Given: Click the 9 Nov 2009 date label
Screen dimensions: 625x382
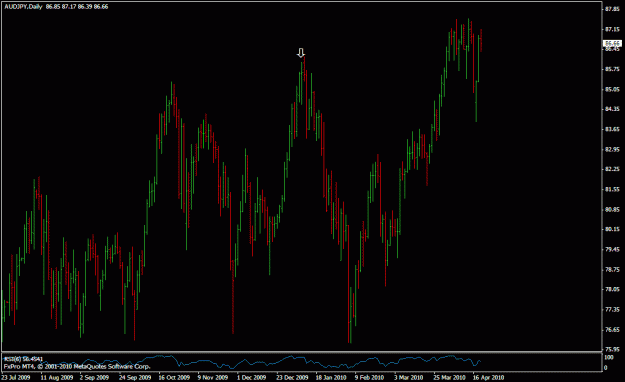Looking at the screenshot, I should pos(213,377).
